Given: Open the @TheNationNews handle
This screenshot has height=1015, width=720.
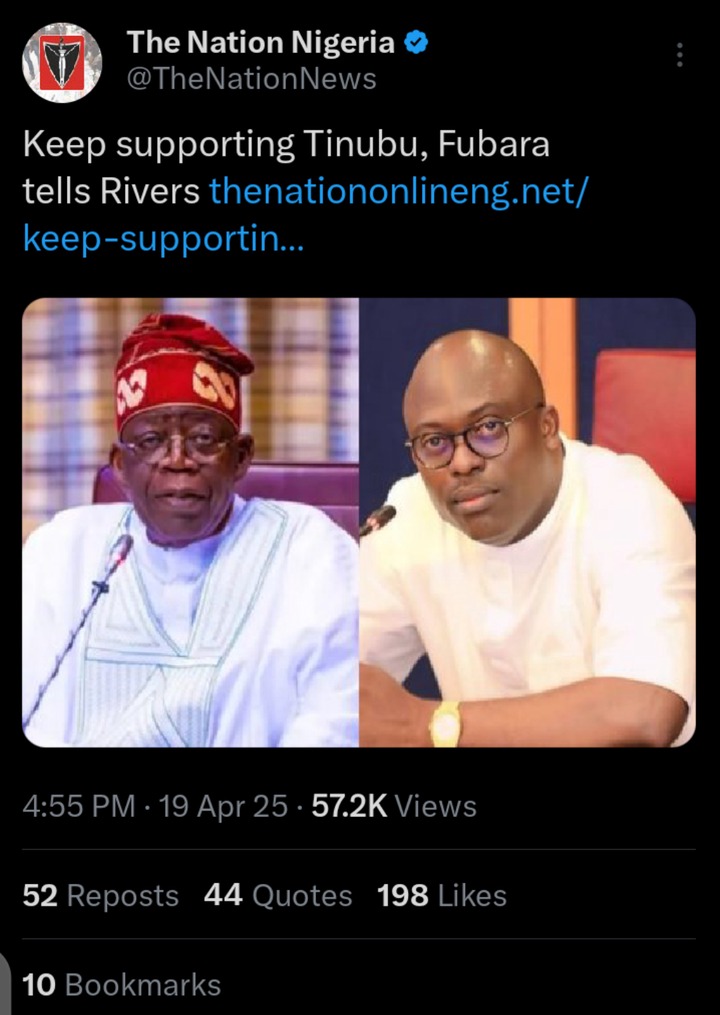Looking at the screenshot, I should (x=251, y=79).
